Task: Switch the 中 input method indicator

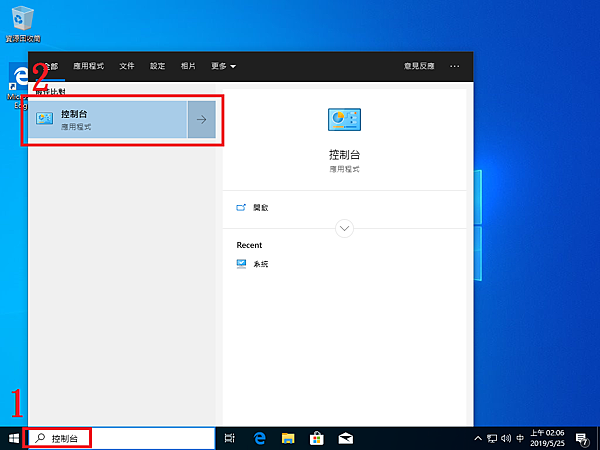Action: click(x=520, y=438)
